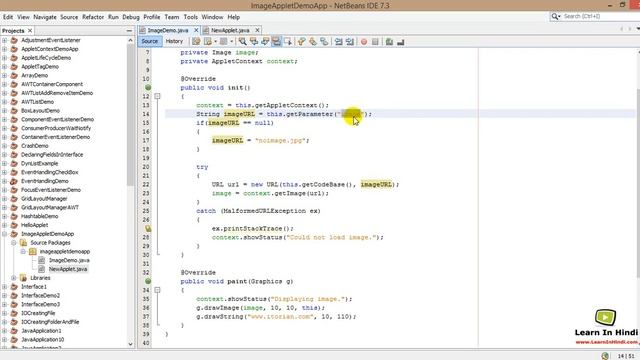This screenshot has width=640, height=360.
Task: Select ImageDemo.java file icon in tree
Action: point(41,260)
